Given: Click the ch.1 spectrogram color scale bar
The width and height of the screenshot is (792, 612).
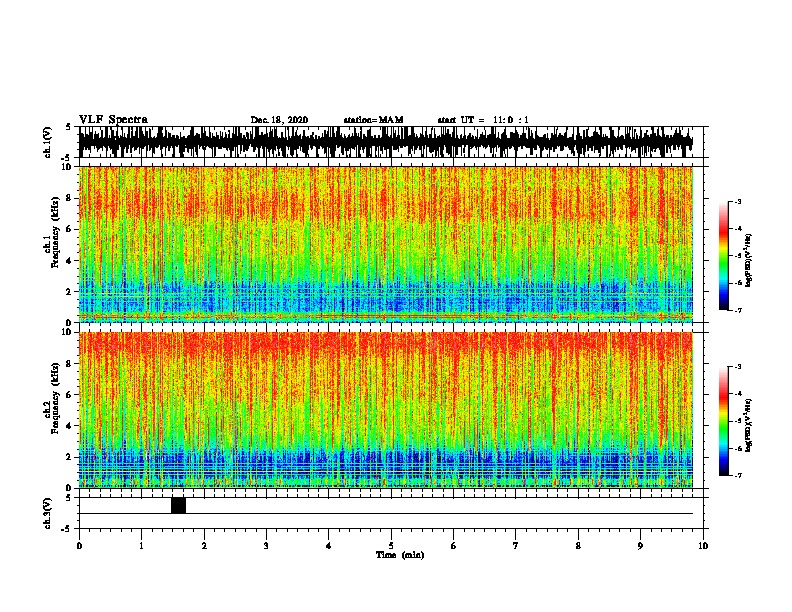Looking at the screenshot, I should pos(724,256).
